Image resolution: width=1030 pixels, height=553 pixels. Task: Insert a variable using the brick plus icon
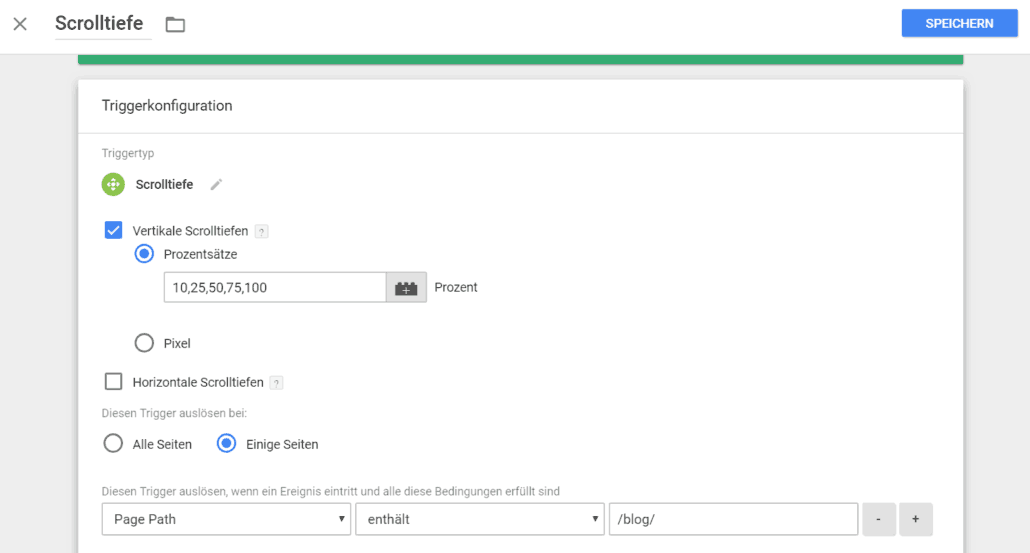point(406,288)
